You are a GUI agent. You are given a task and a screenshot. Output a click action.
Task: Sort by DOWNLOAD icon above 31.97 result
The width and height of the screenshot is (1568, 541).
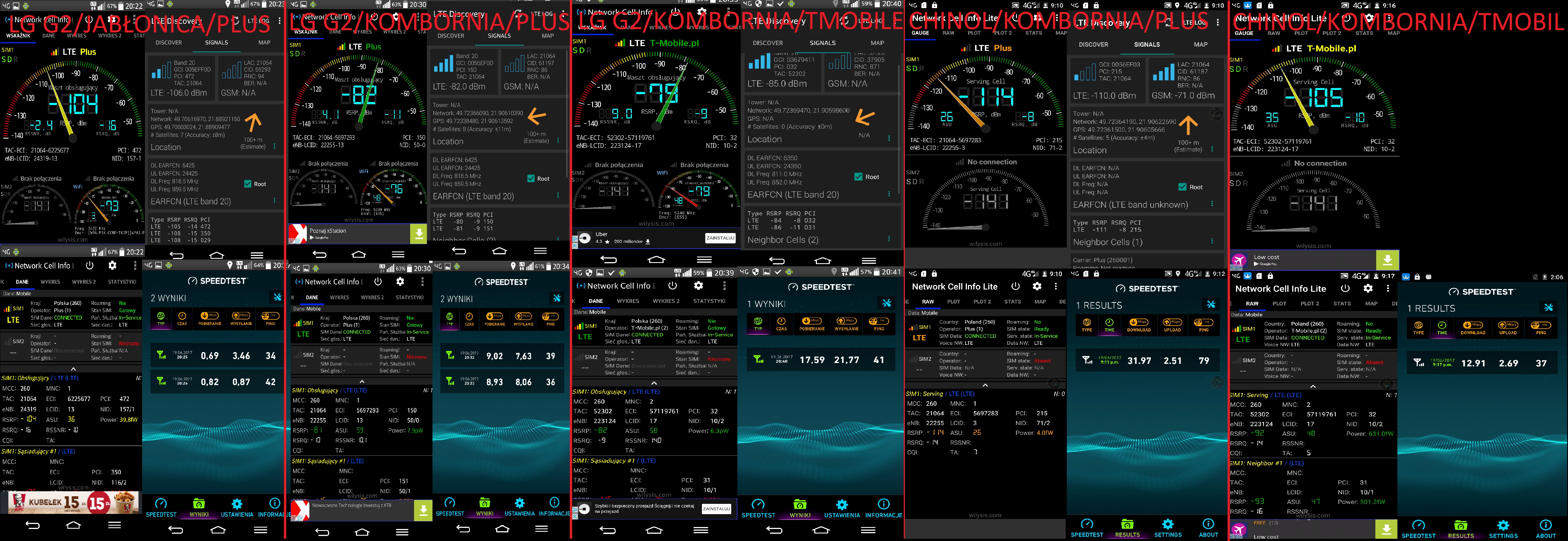click(x=1138, y=325)
